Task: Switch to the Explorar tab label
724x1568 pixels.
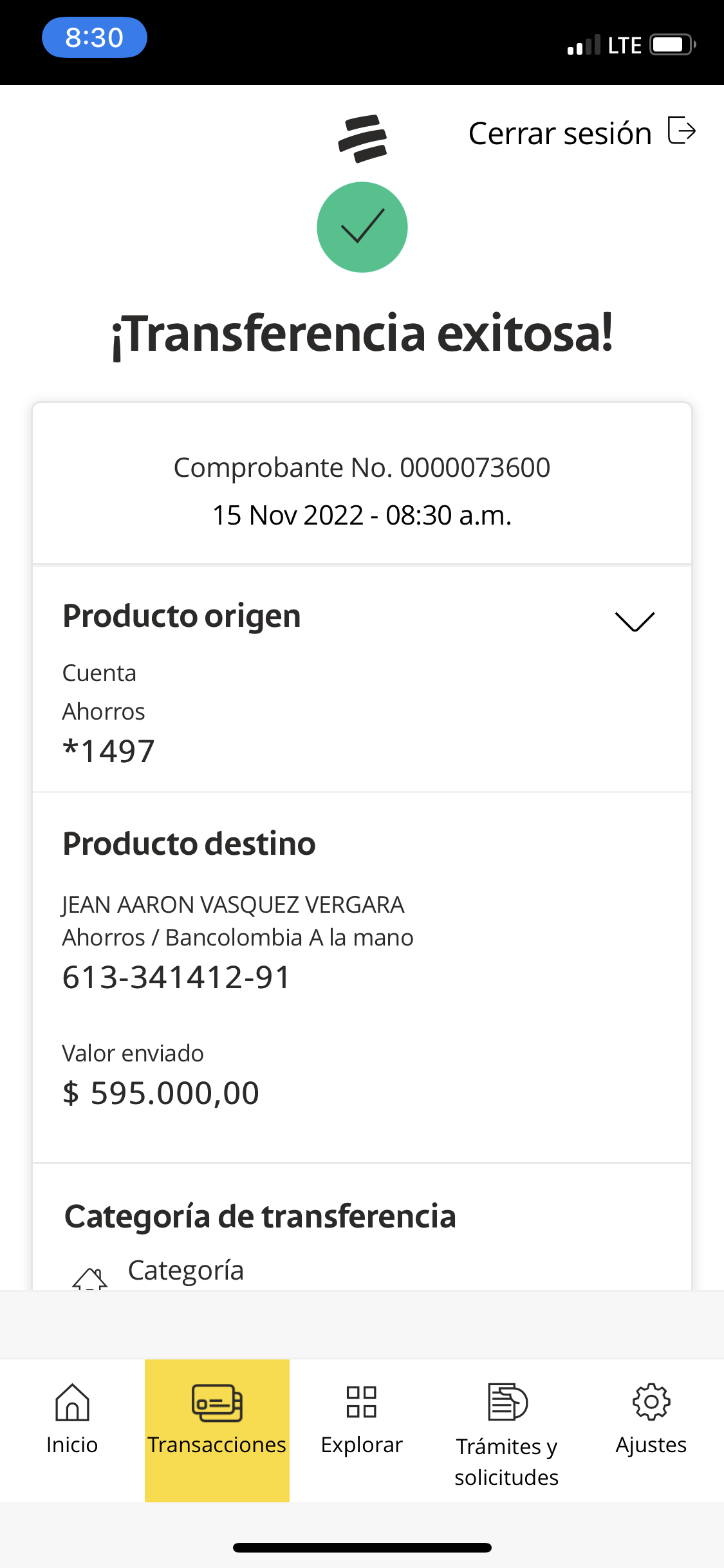Action: pos(362,1445)
